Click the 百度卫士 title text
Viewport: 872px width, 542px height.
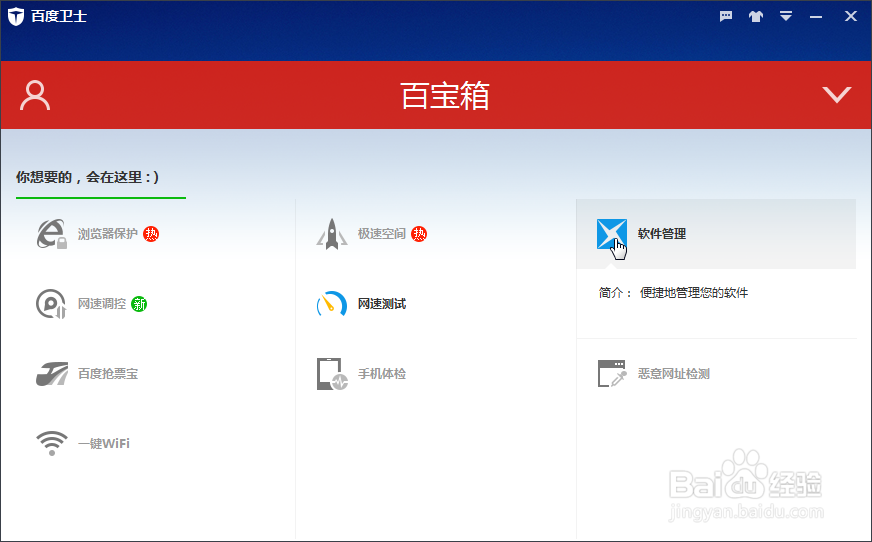pyautogui.click(x=59, y=16)
